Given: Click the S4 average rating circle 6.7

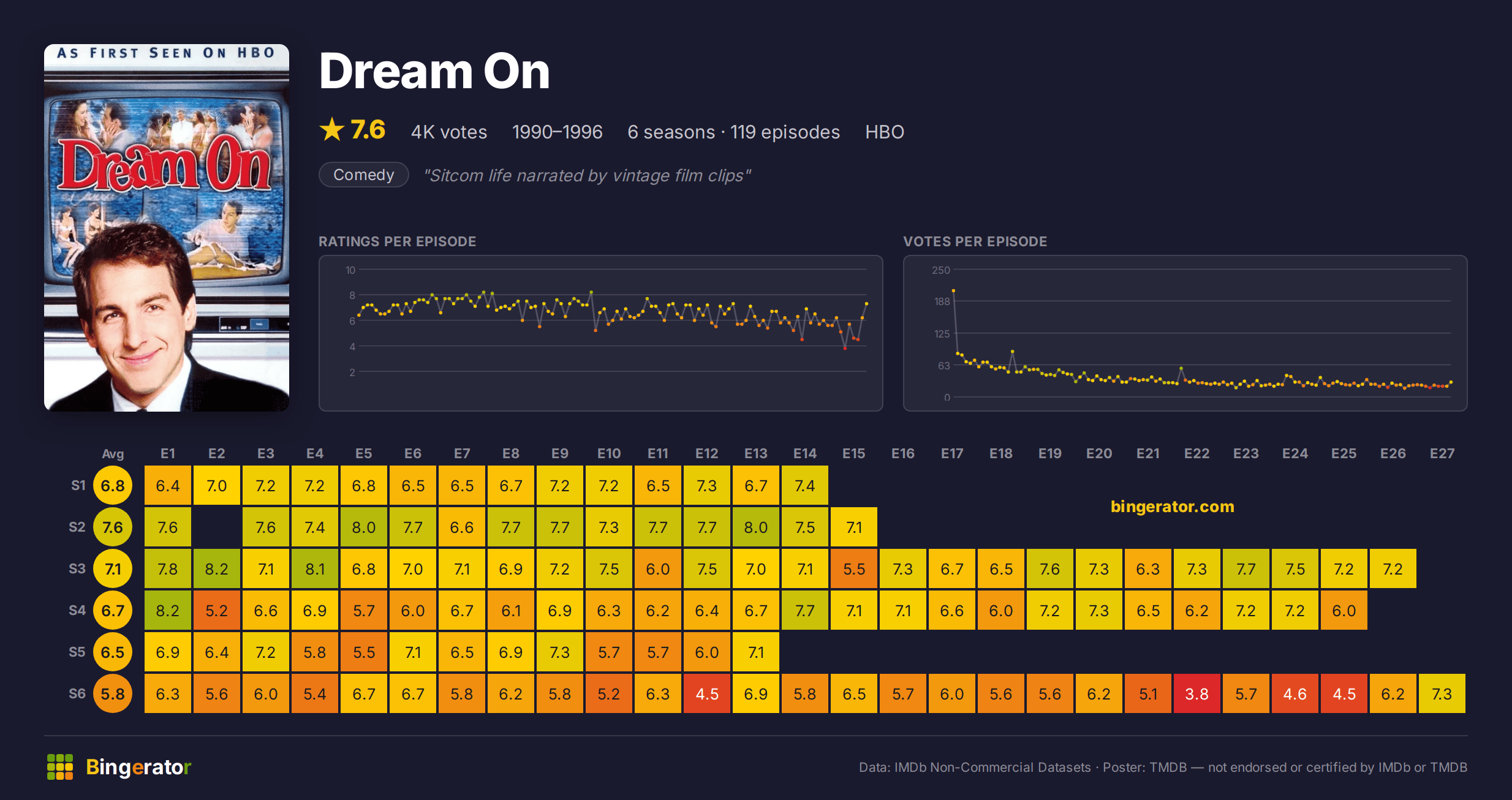Looking at the screenshot, I should click(113, 611).
